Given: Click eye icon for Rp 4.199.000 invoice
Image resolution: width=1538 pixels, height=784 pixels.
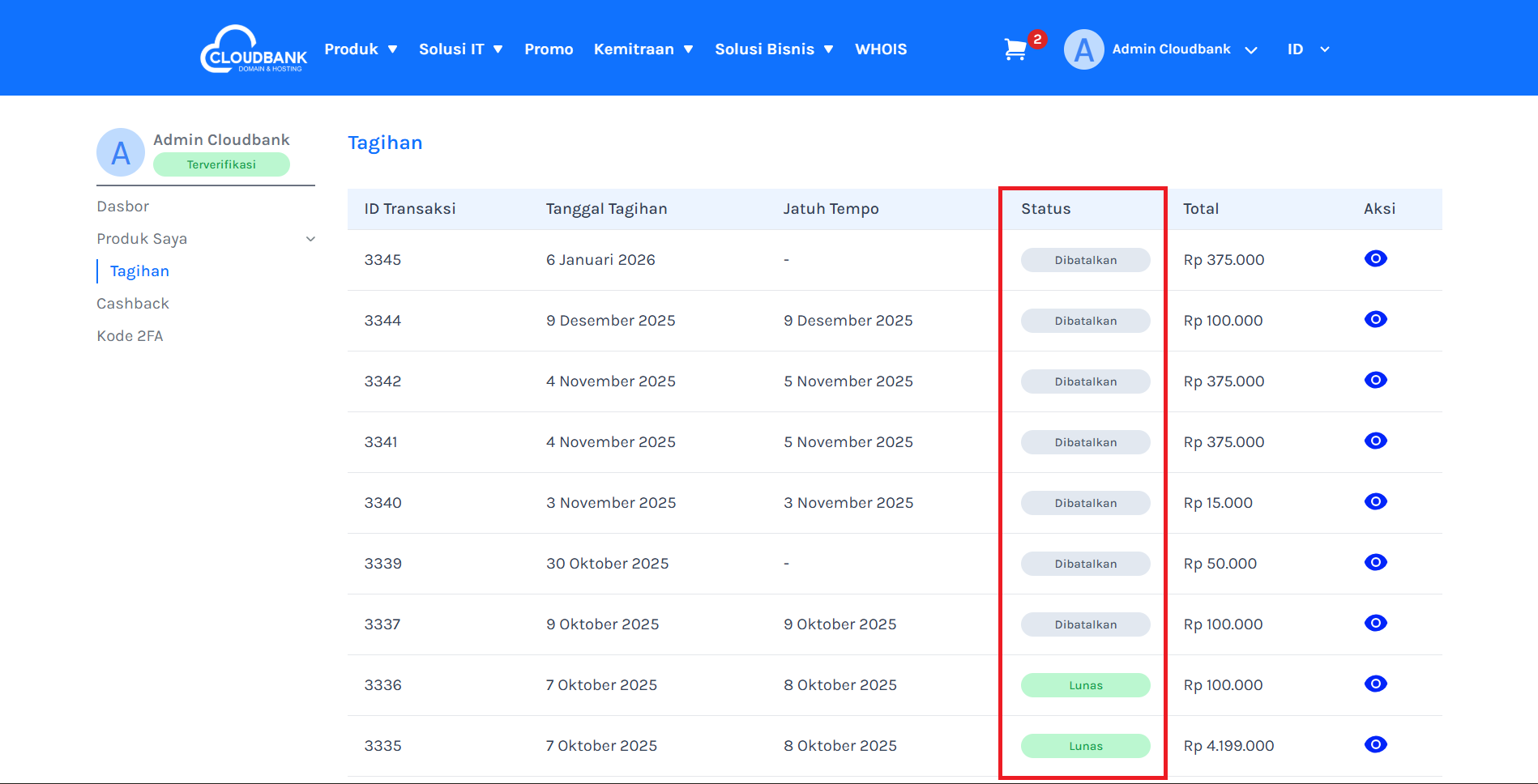Looking at the screenshot, I should click(1375, 745).
